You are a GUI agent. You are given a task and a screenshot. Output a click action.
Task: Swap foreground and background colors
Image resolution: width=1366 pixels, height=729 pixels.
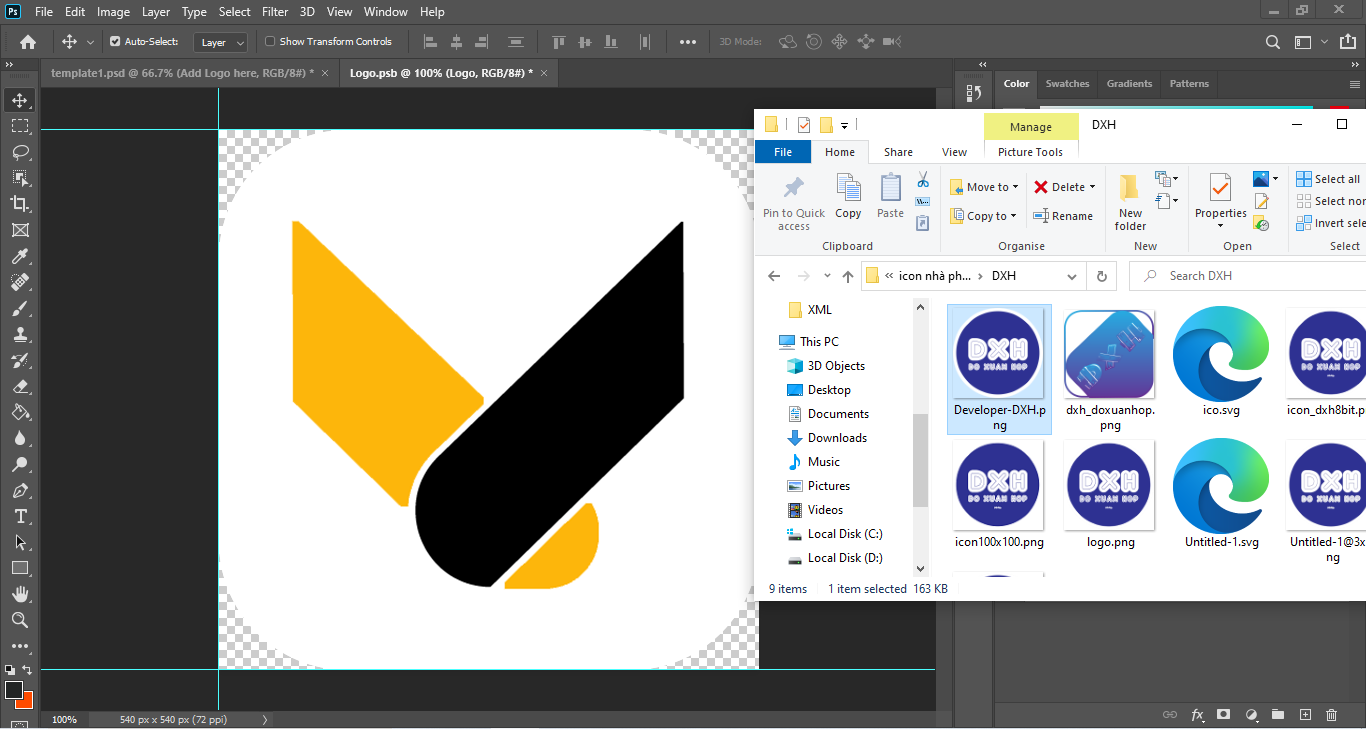pyautogui.click(x=27, y=670)
